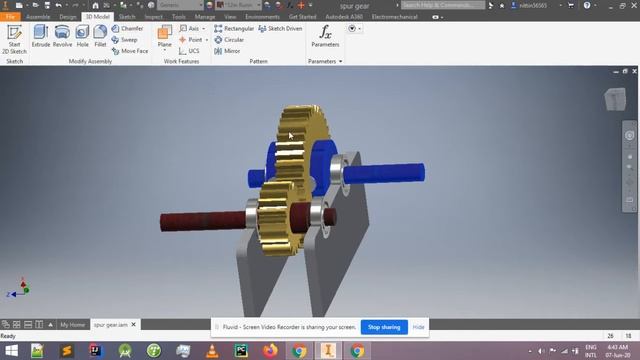Select Rectangular pattern
Screen dimensions: 640x360
tap(234, 29)
